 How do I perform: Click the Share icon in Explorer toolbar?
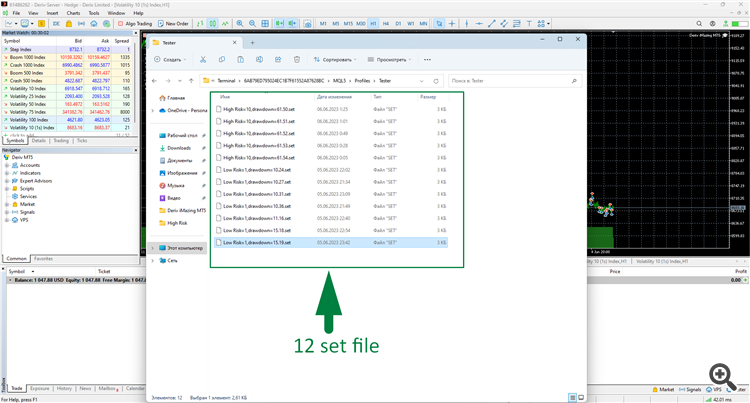(278, 60)
